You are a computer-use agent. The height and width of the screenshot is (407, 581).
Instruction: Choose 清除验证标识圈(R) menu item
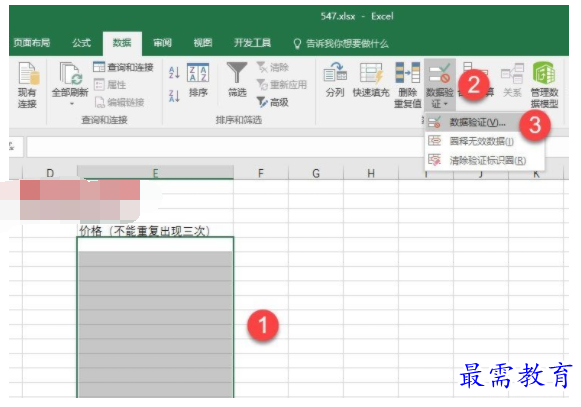pos(484,160)
